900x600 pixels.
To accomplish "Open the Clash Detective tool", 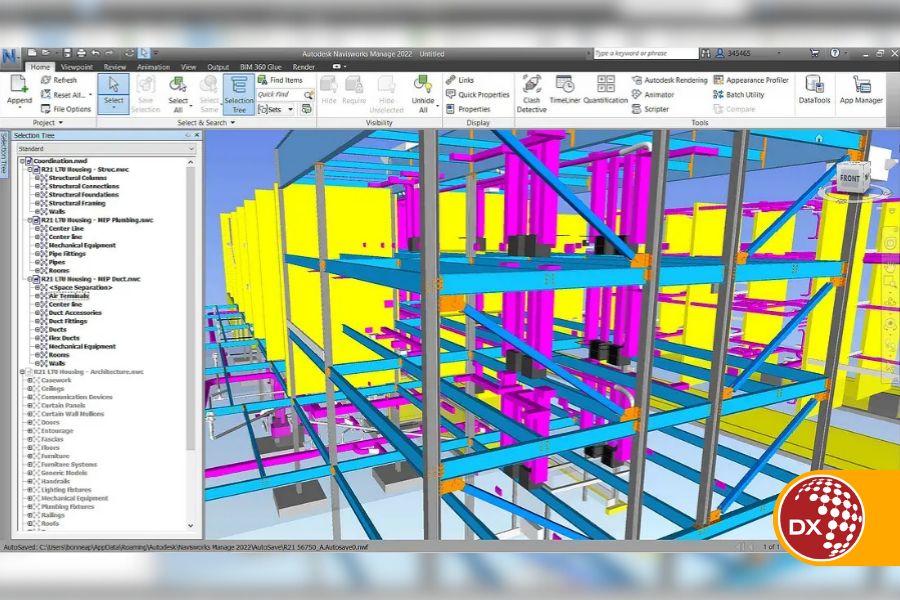I will [531, 93].
